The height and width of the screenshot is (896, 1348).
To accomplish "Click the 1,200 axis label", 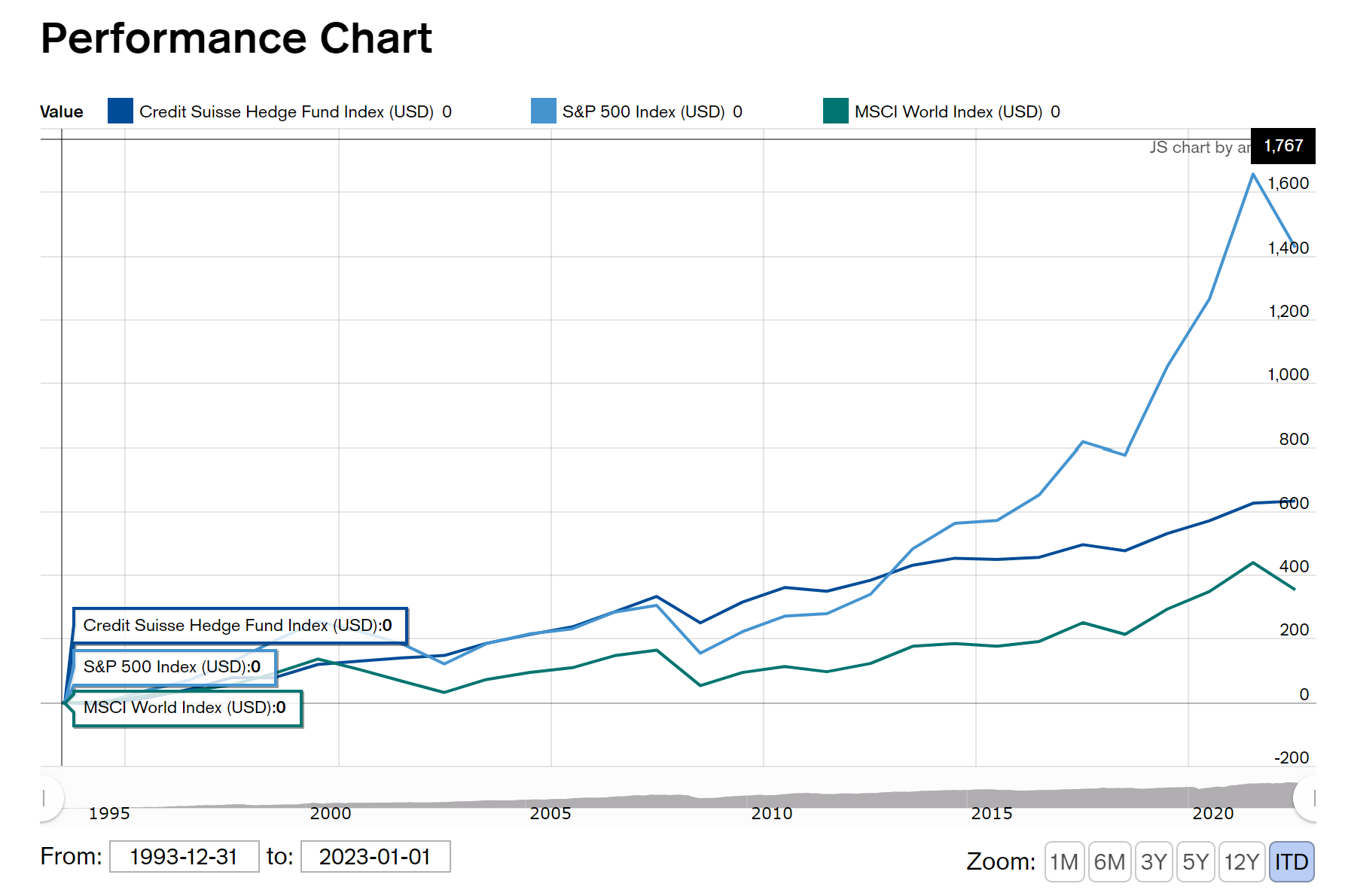I will tap(1289, 312).
